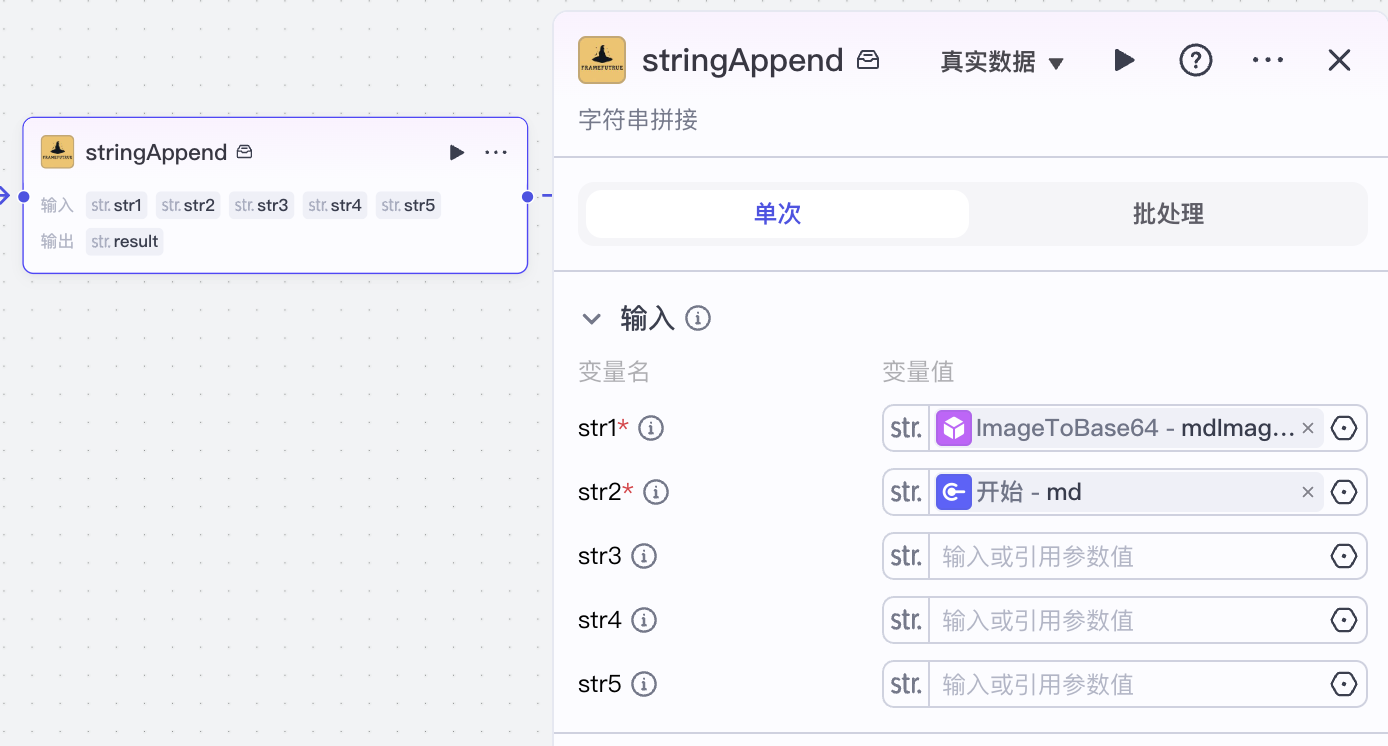Screen dimensions: 1388x746
Task: Run the stringAppend node from the panel header
Action: click(1124, 60)
